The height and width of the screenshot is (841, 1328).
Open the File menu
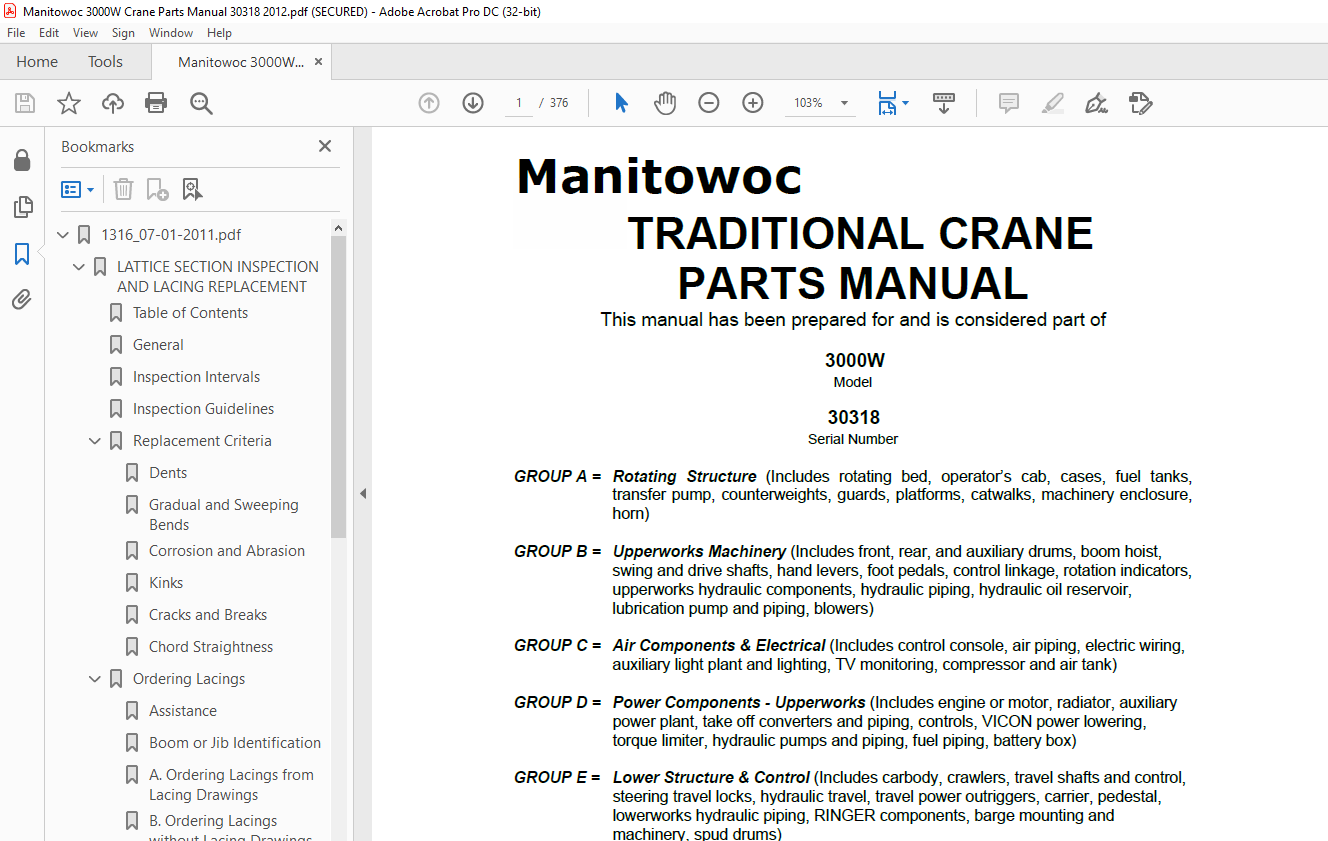point(16,33)
